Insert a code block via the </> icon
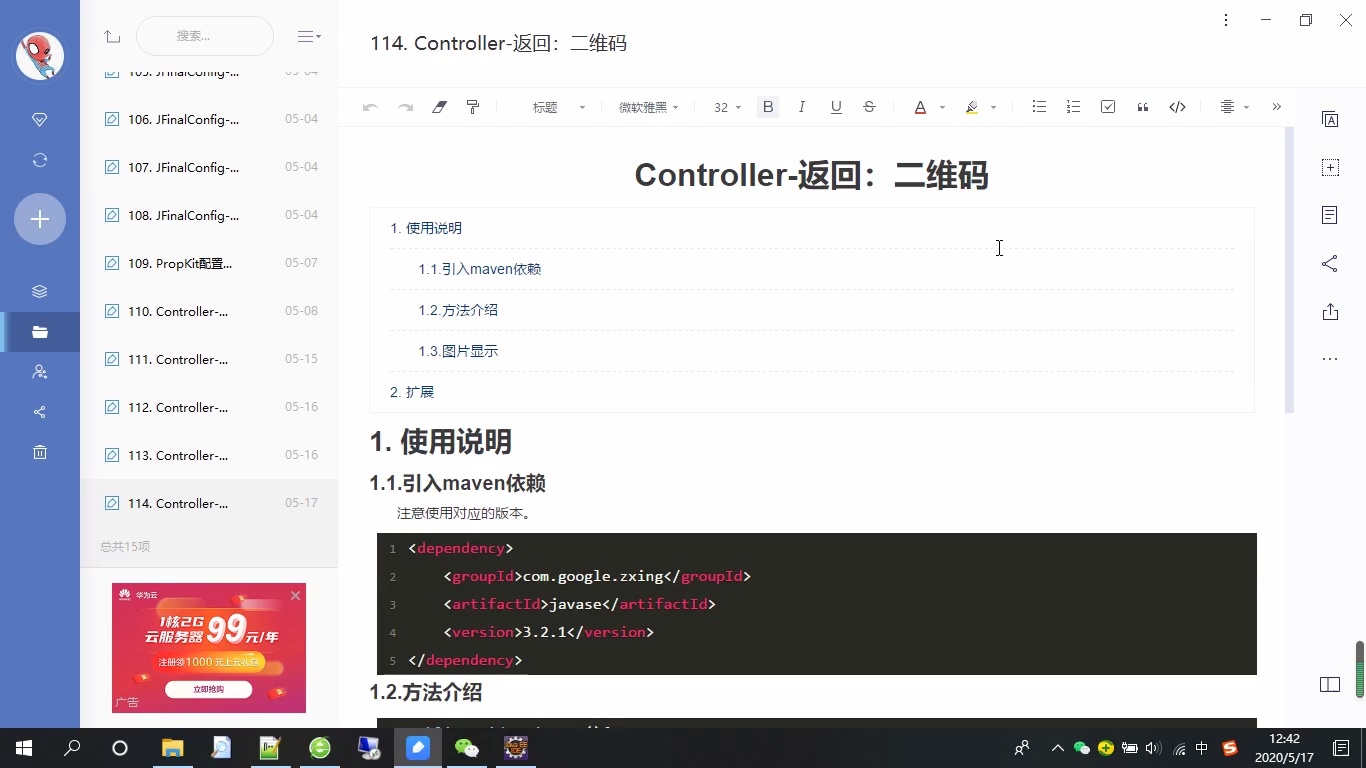The image size is (1366, 768). click(1177, 106)
